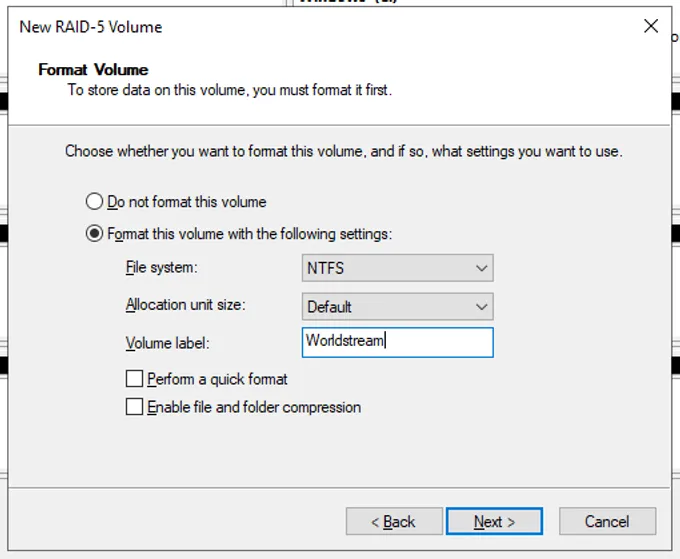680x559 pixels.
Task: Click the 'File system:' label
Action: (x=161, y=268)
